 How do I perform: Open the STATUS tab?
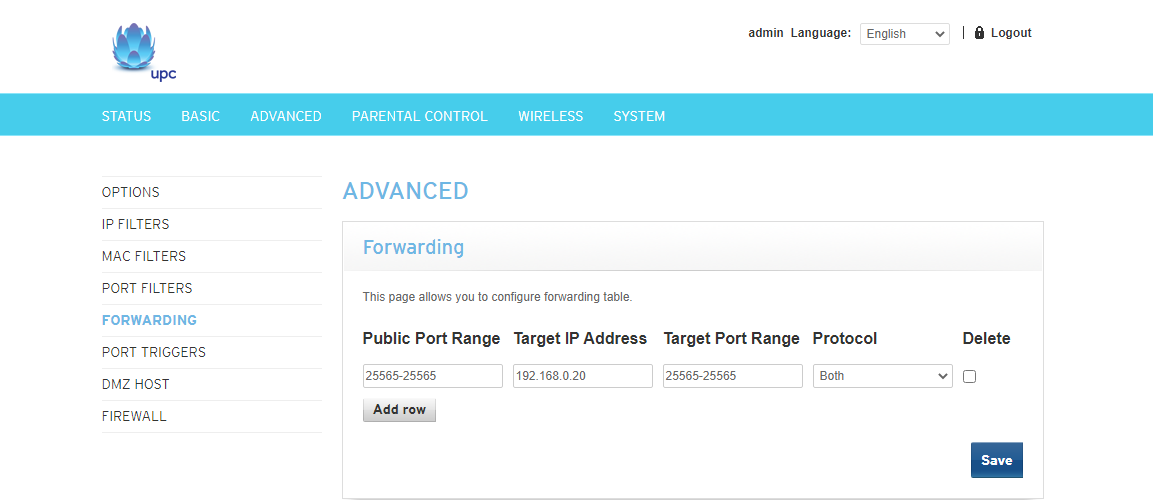pos(126,116)
